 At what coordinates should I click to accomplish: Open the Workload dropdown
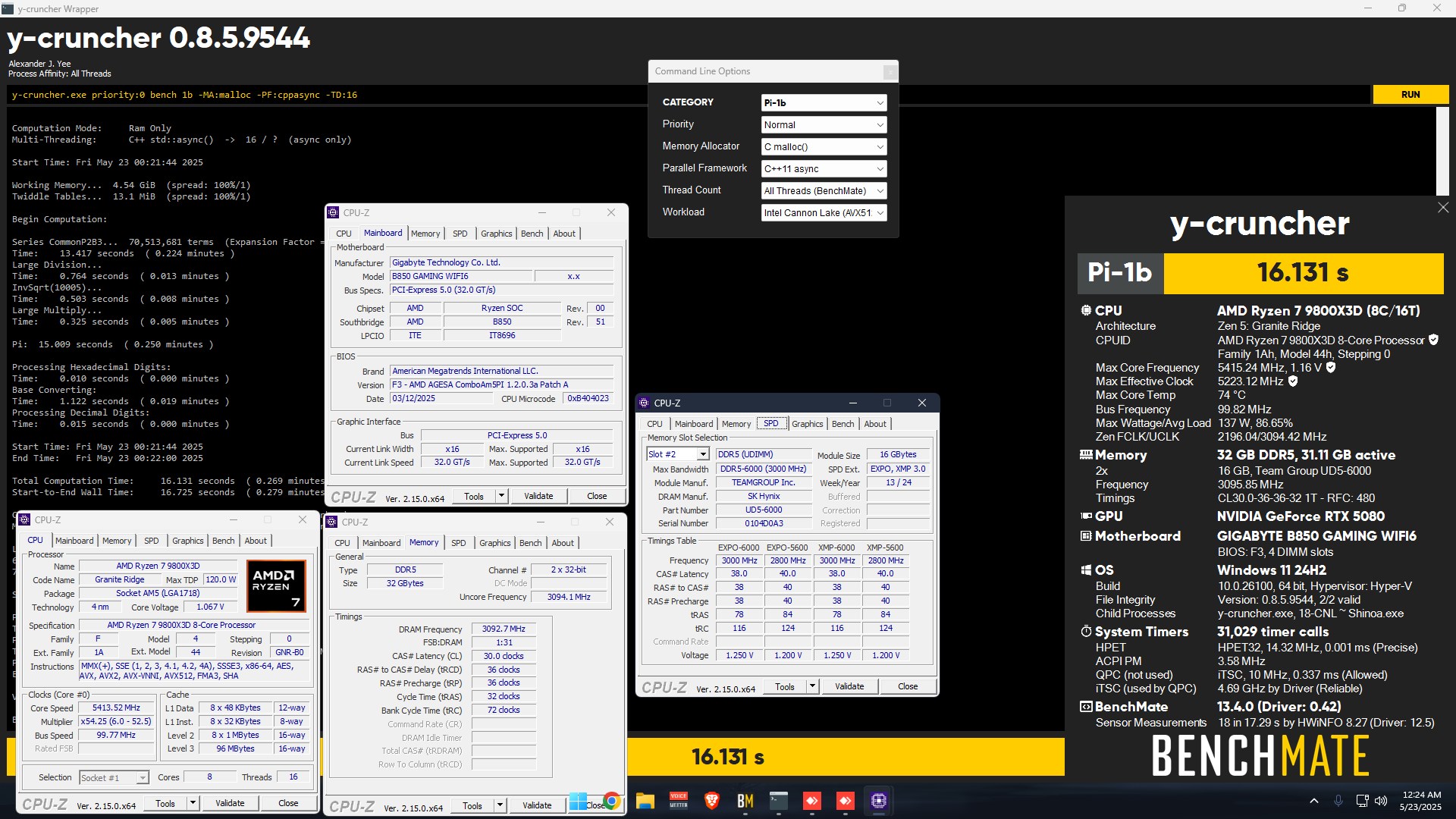[824, 212]
